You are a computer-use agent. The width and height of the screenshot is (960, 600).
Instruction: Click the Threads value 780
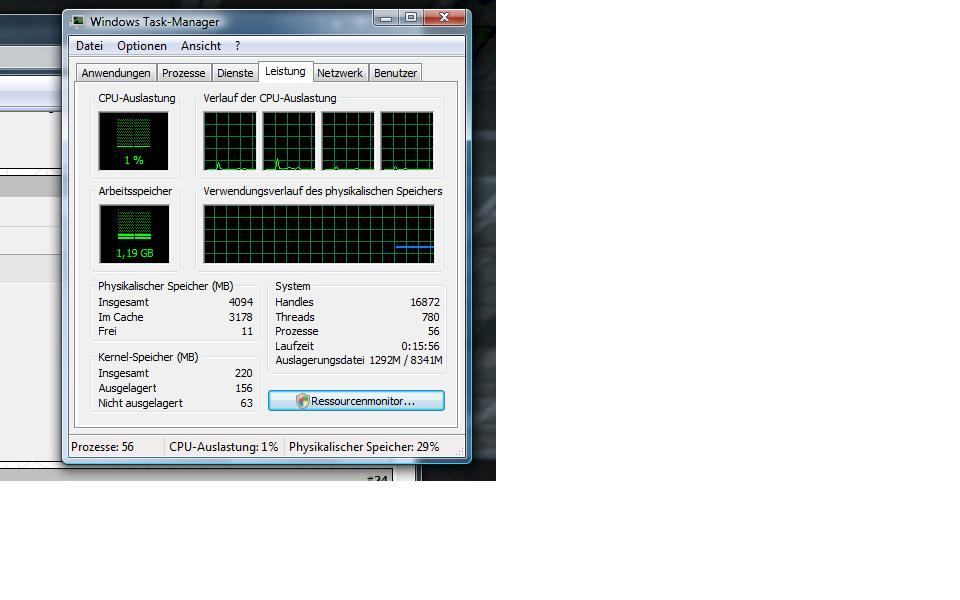[430, 317]
